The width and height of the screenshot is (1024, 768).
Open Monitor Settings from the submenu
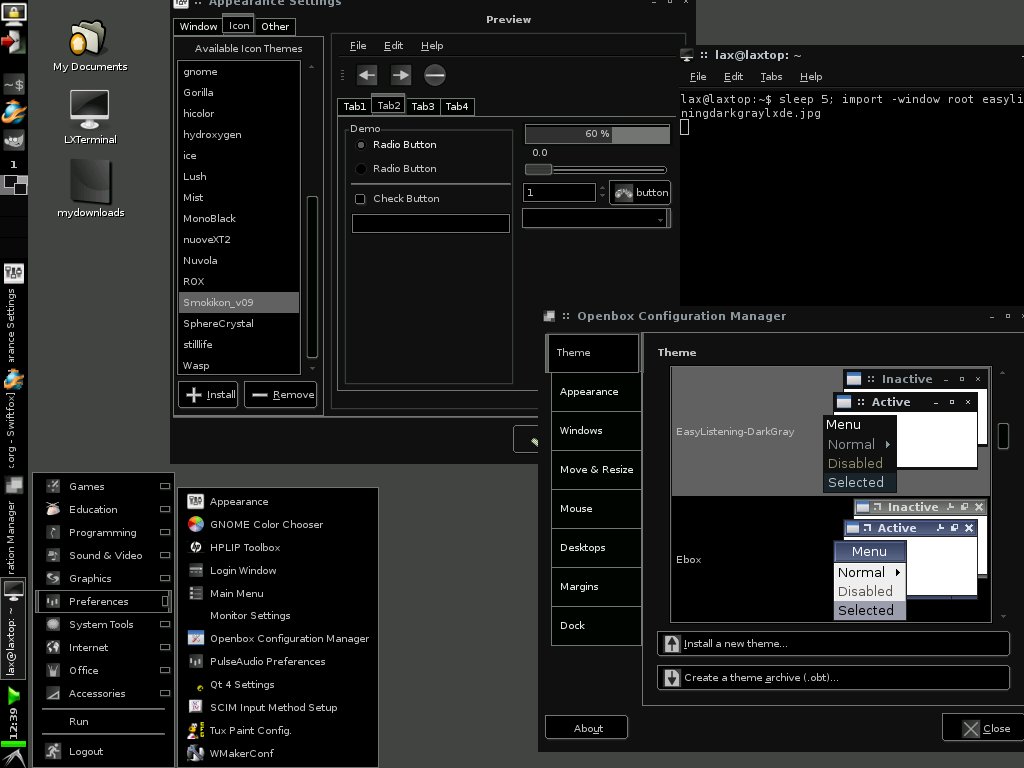(x=277, y=615)
